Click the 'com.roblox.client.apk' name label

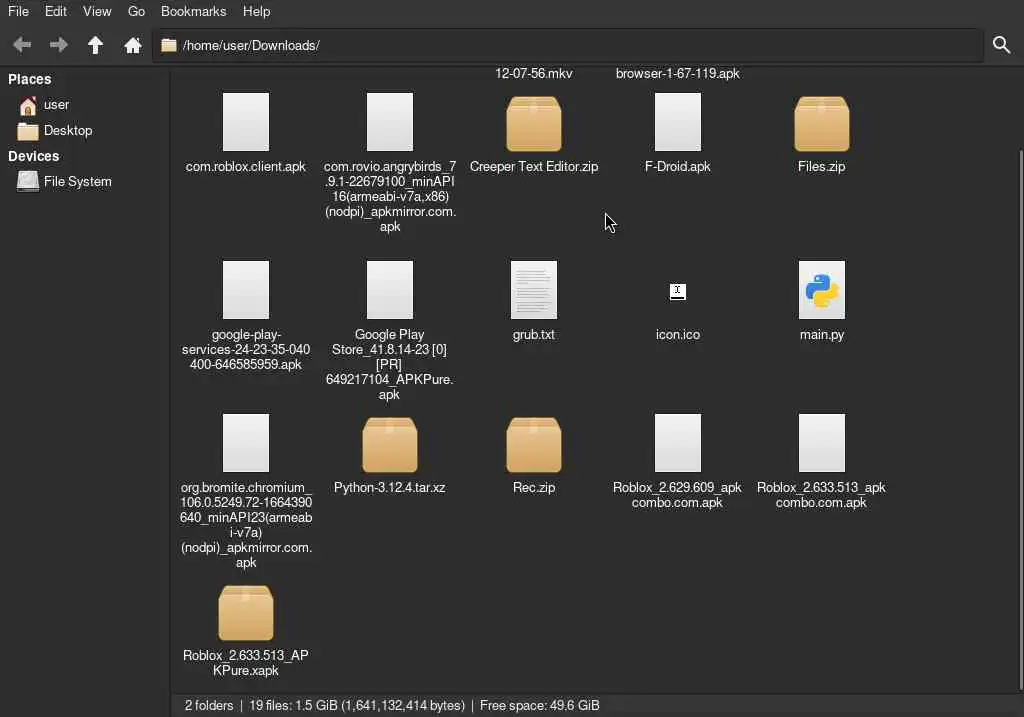[x=246, y=167]
